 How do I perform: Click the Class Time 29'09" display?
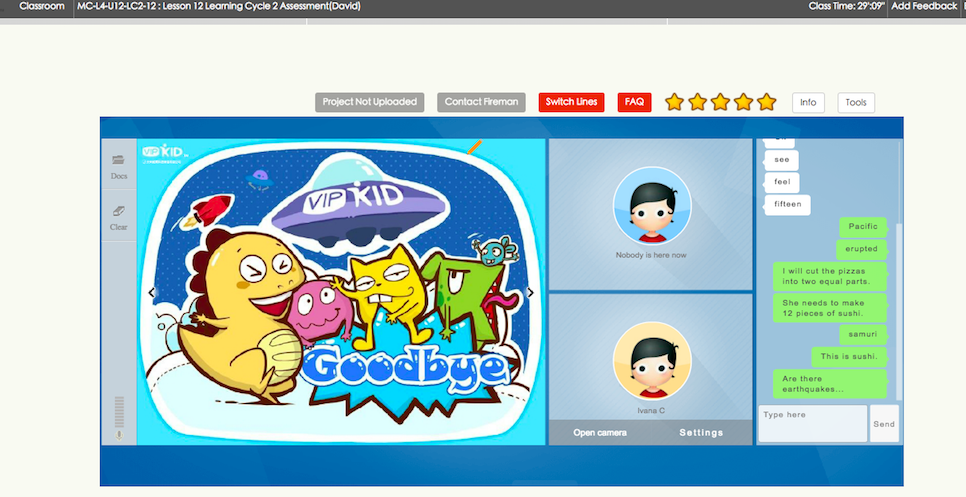pyautogui.click(x=846, y=6)
